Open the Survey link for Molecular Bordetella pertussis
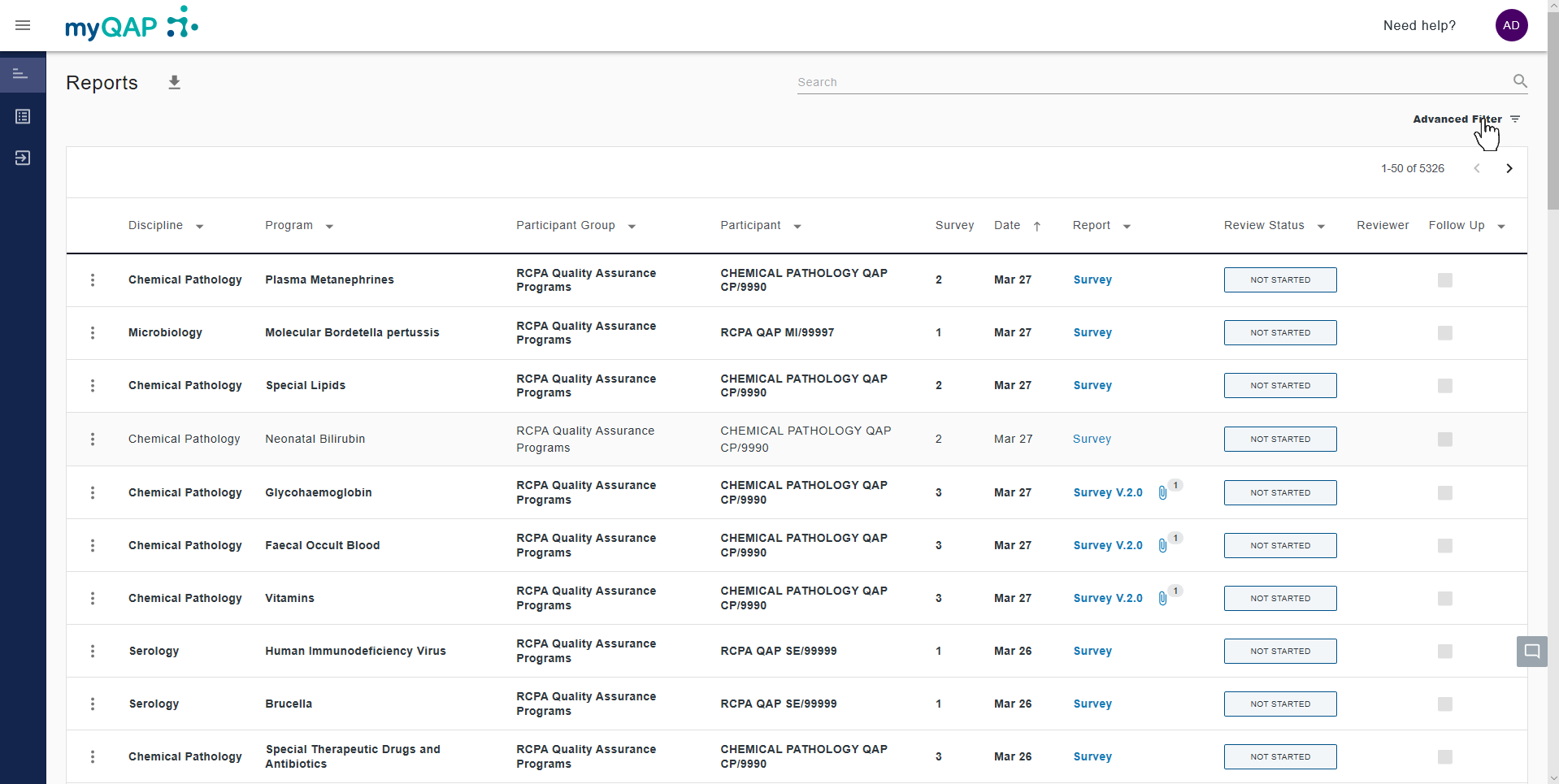 click(x=1092, y=332)
